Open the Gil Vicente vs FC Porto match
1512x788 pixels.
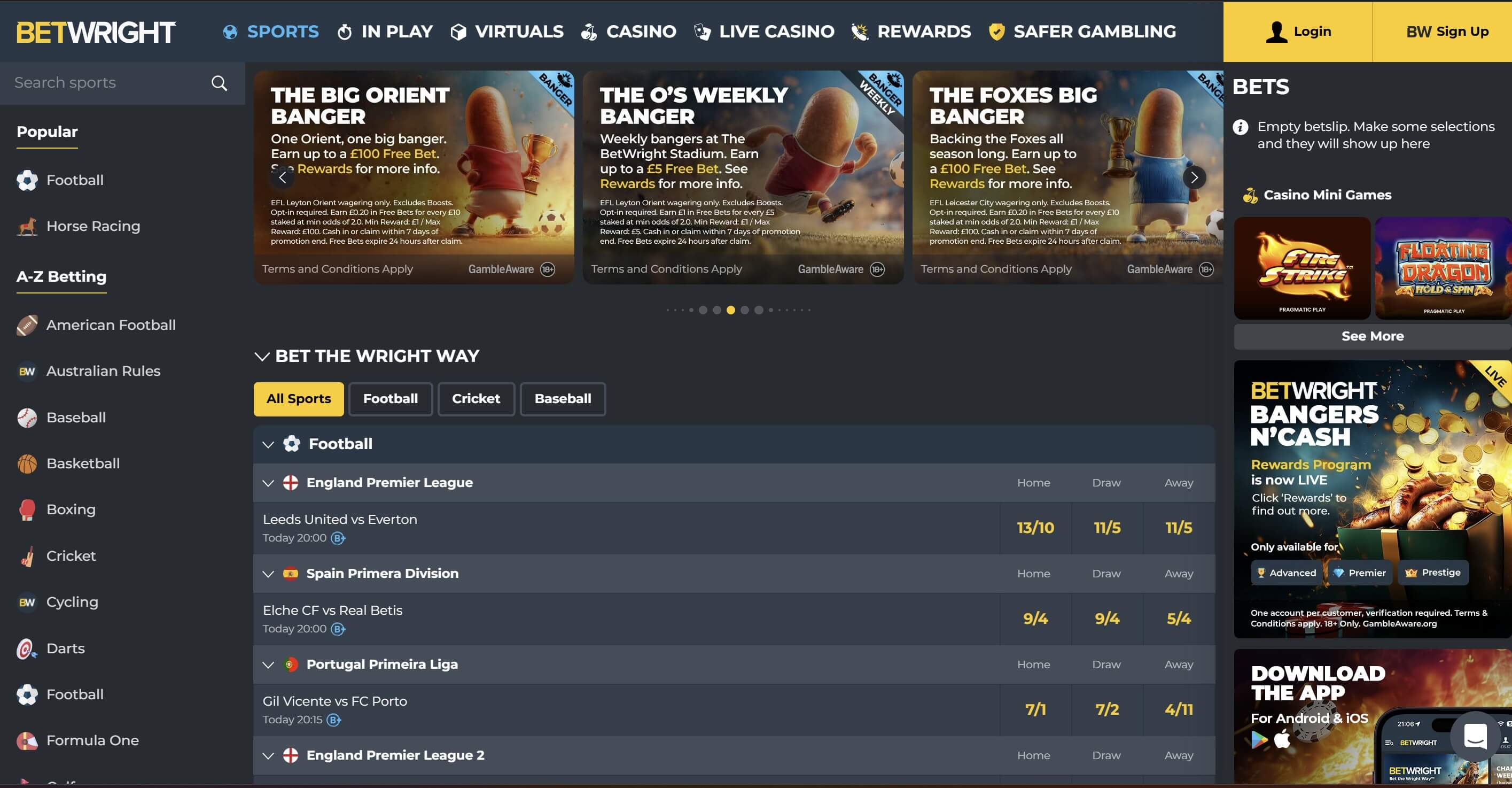point(334,702)
